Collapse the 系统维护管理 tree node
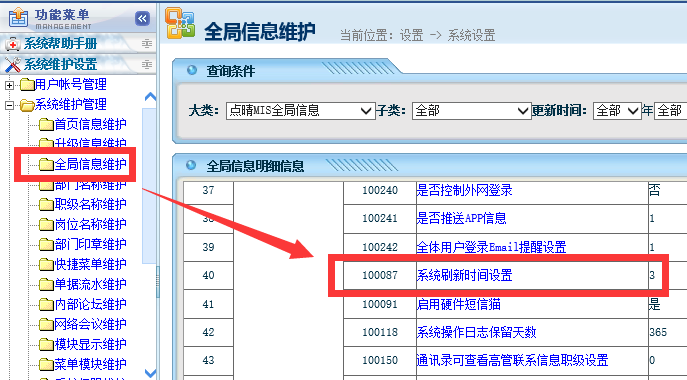 click(x=9, y=105)
